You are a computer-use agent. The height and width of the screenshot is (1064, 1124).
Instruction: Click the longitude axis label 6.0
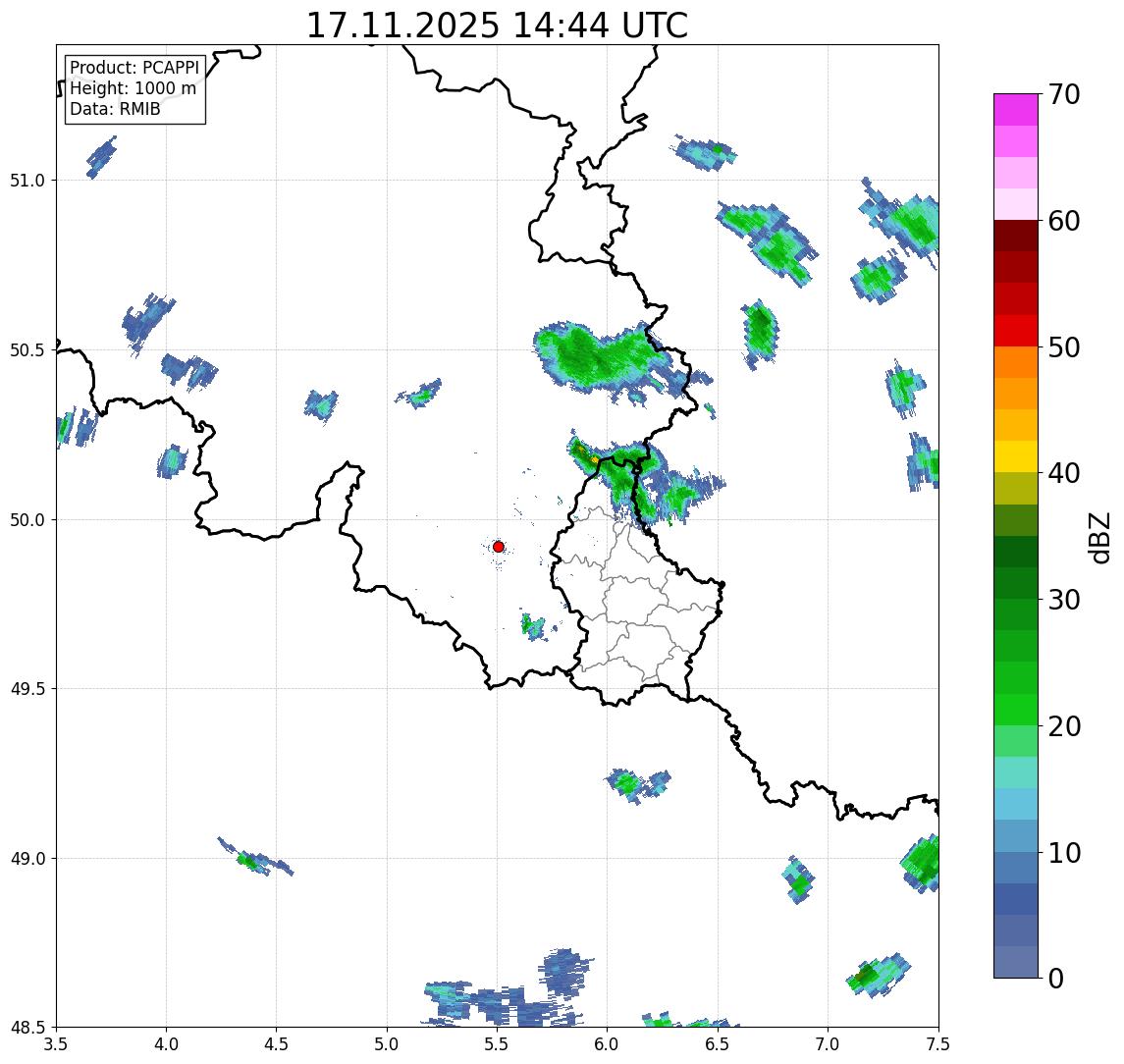[x=608, y=1044]
